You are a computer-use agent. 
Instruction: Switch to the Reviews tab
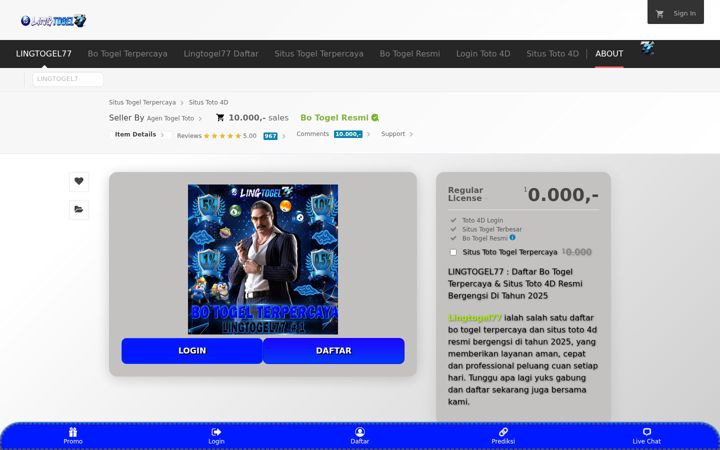[x=189, y=136]
